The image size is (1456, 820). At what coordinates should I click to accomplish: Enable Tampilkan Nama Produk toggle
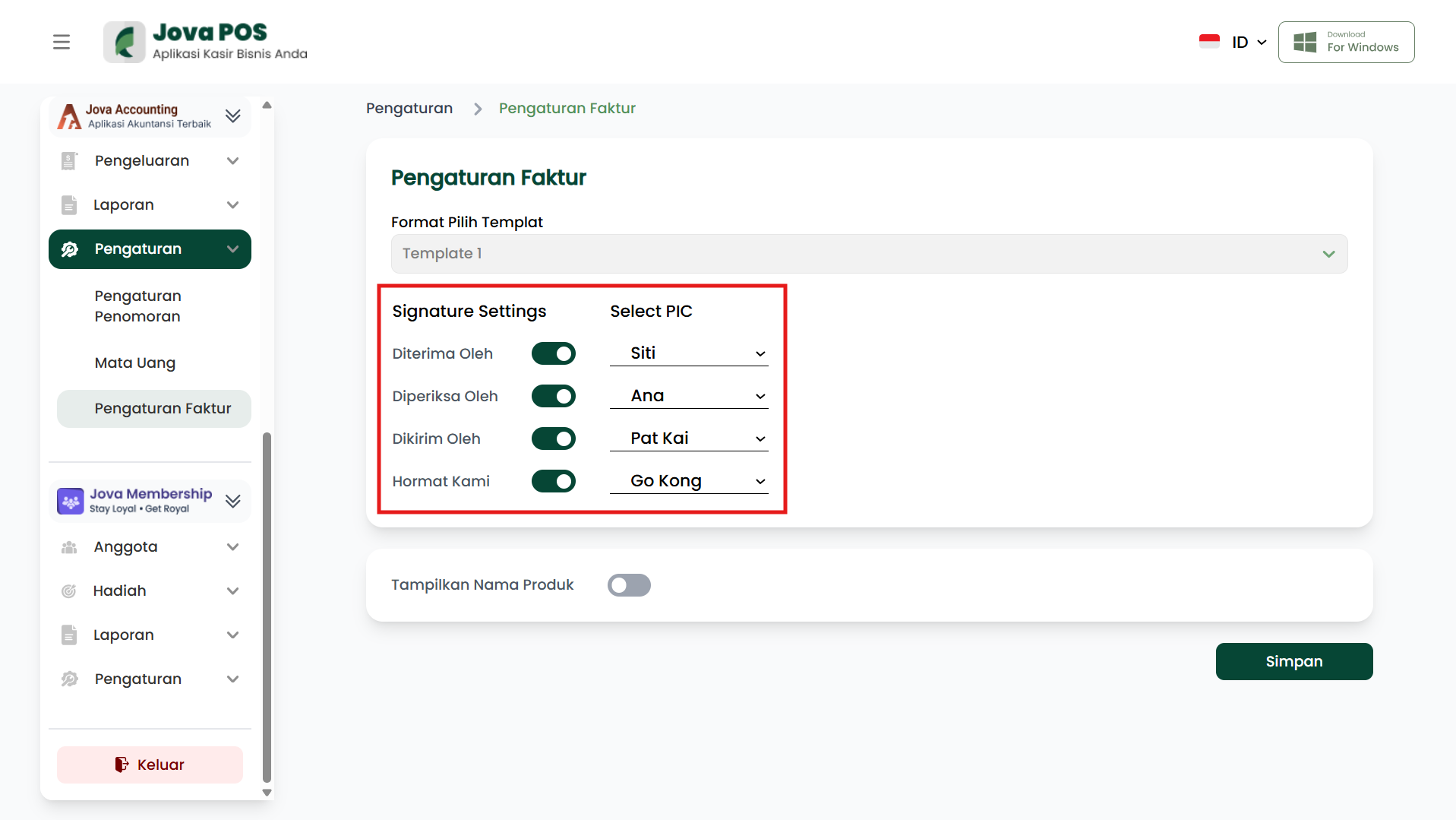629,585
